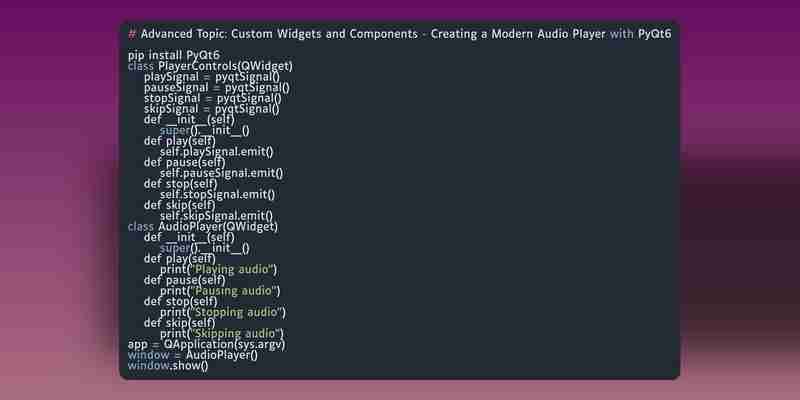Select the "class AudioPlayer(QWidget)" line
800x400 pixels.
click(203, 227)
